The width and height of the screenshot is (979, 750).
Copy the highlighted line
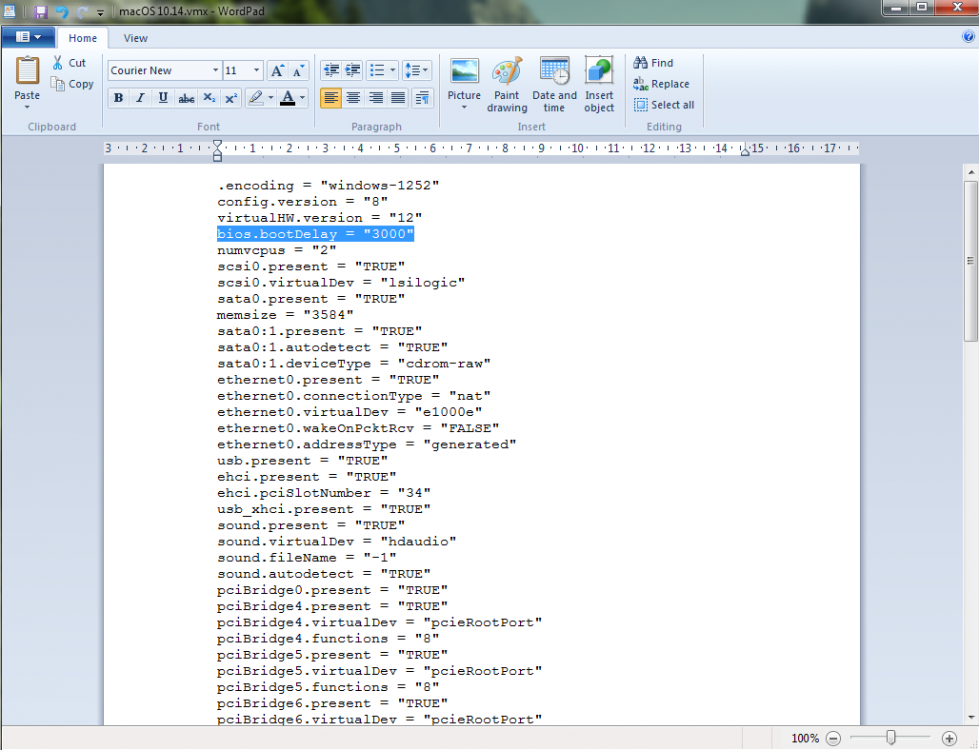pos(72,84)
